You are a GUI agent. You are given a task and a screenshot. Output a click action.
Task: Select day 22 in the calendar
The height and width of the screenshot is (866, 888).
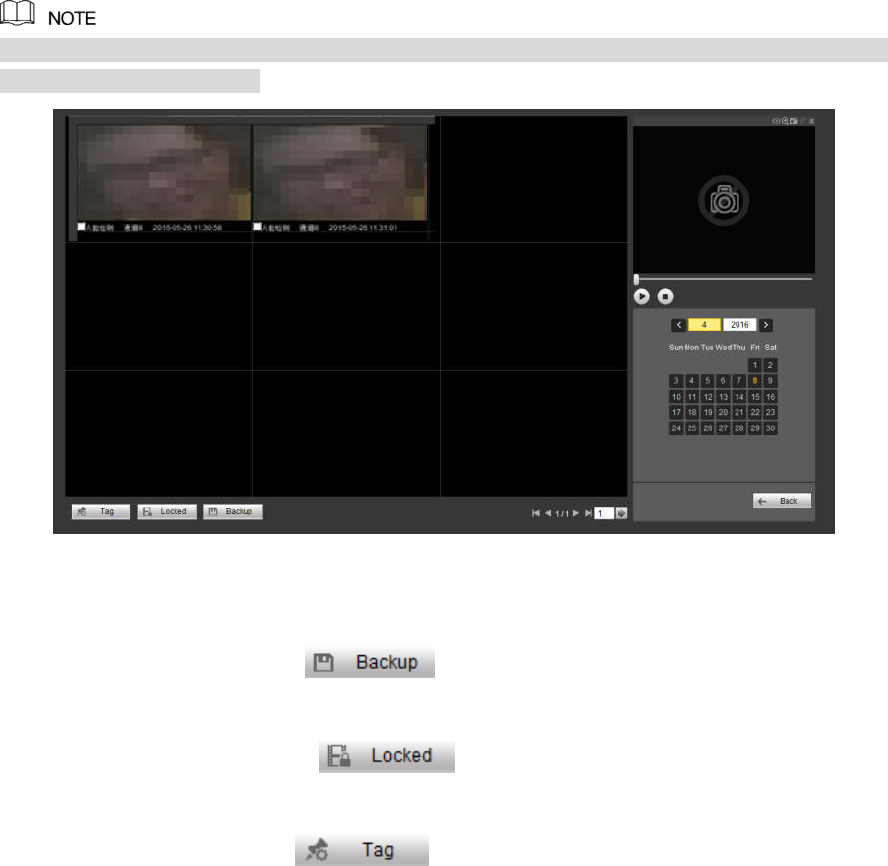pyautogui.click(x=755, y=412)
